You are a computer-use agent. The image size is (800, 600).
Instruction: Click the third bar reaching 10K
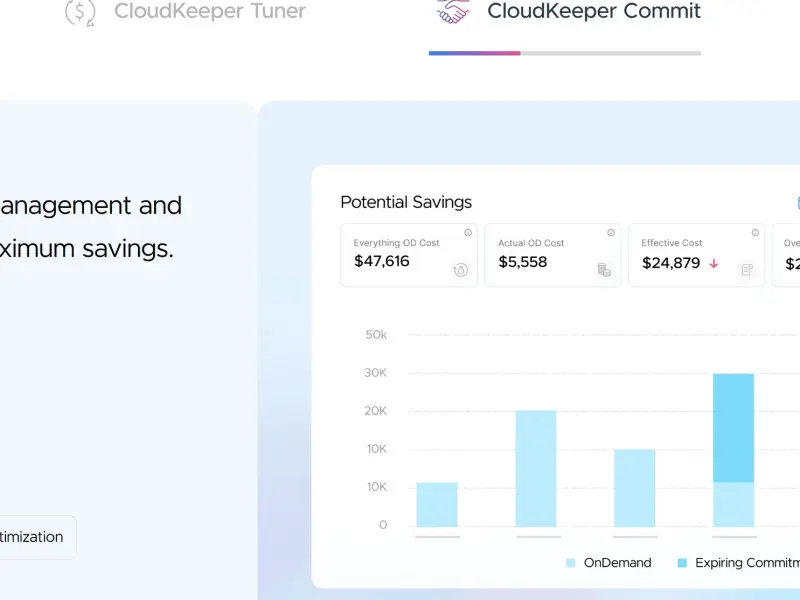635,488
